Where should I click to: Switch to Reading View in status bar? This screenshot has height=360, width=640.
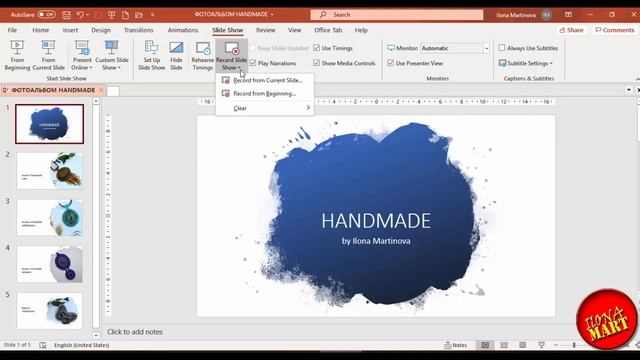[522, 345]
